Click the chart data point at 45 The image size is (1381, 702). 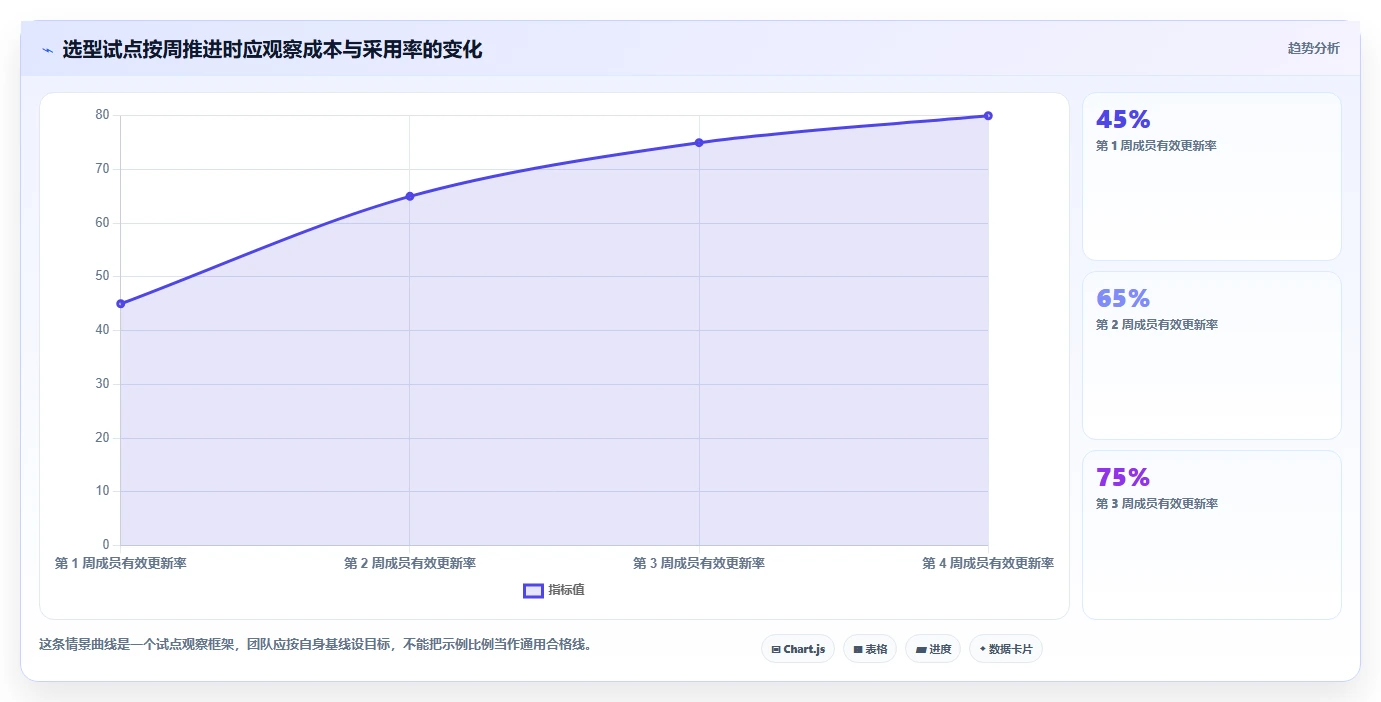[120, 304]
